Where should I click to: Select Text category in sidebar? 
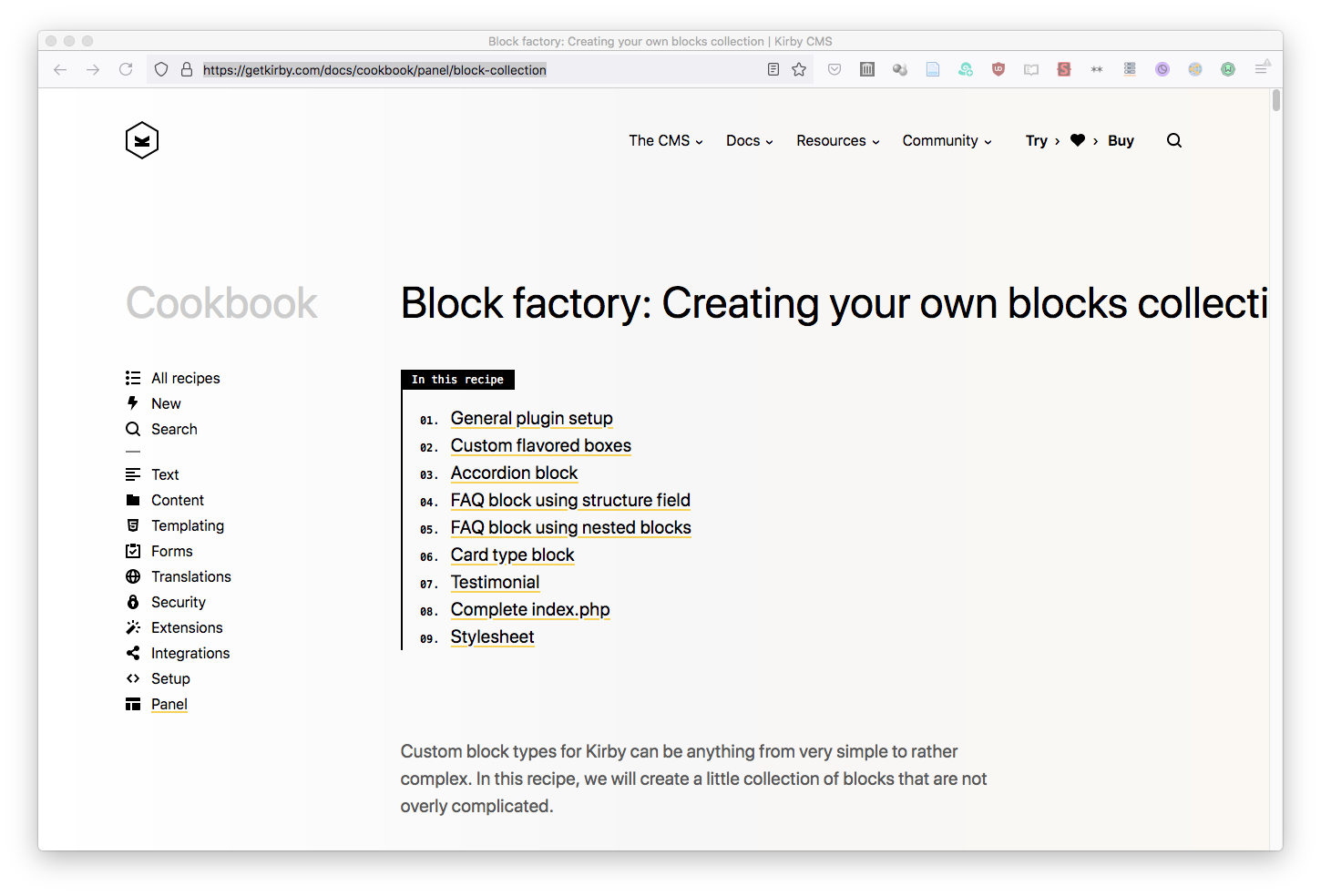[152, 474]
